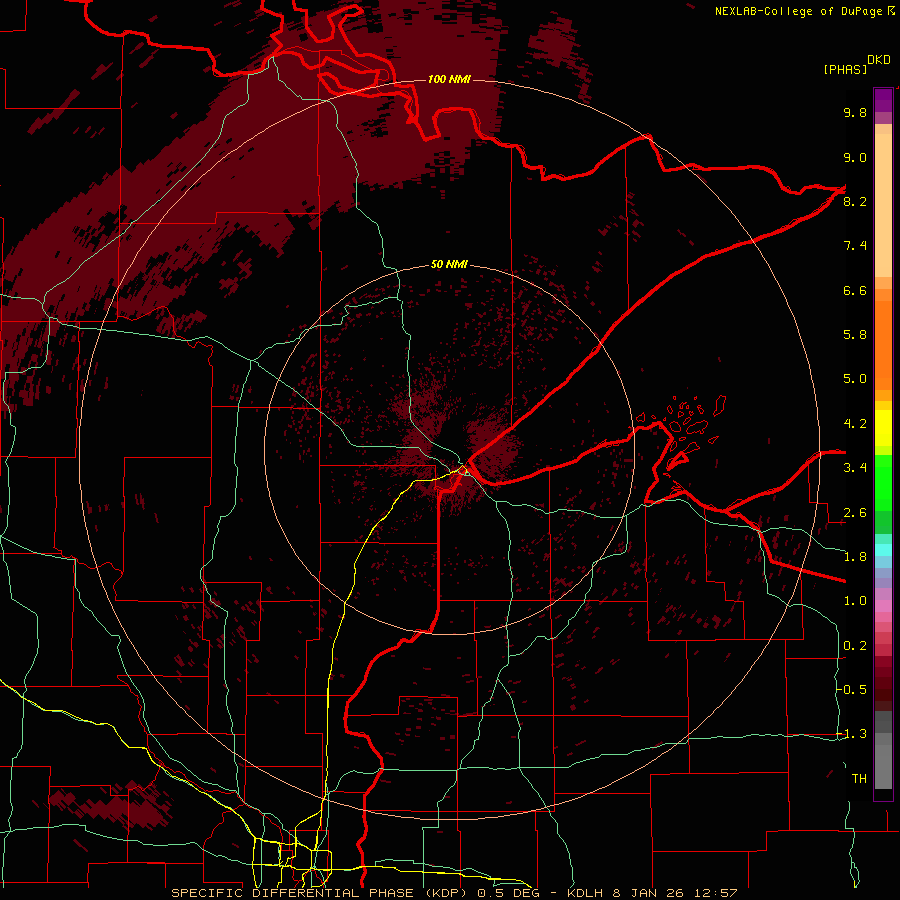Click the -1.3 legend value label

[x=853, y=734]
